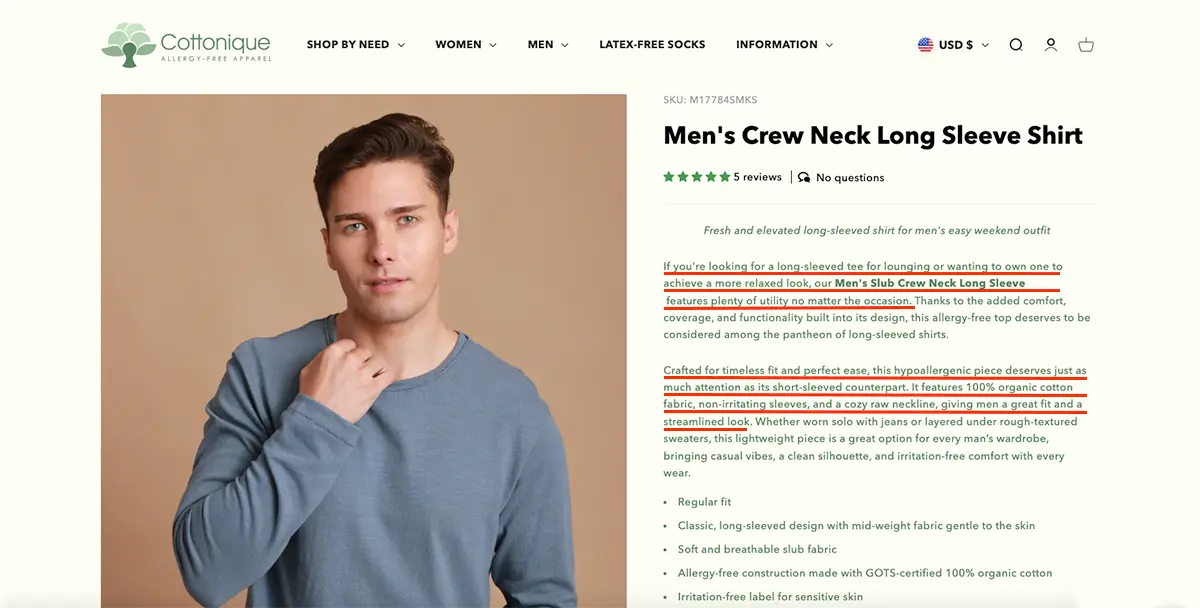Screen dimensions: 1200x608
Task: Click the Men's Crew Neck Long Sleeve Shirt title
Action: click(873, 136)
